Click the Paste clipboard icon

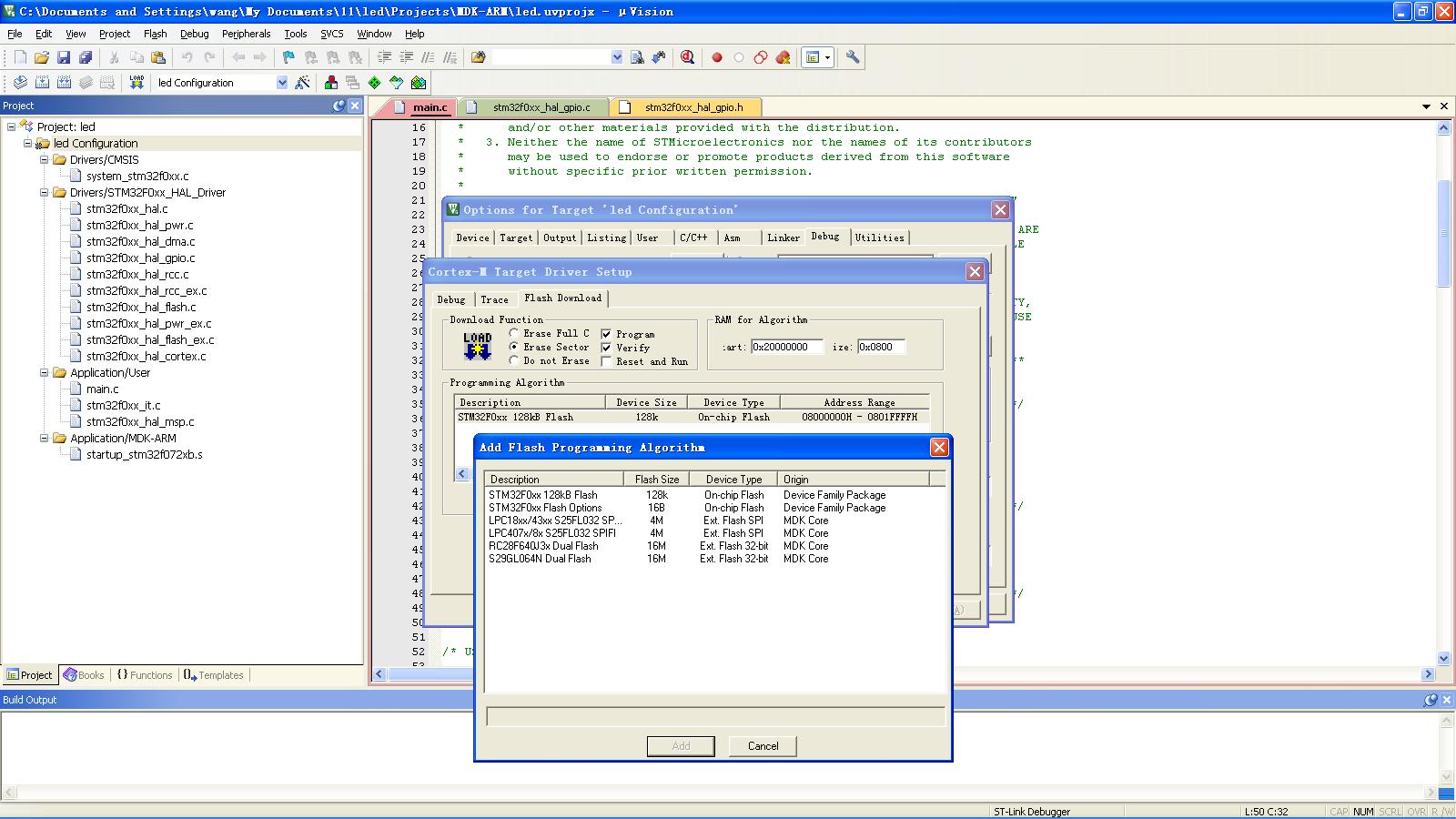pos(158,57)
